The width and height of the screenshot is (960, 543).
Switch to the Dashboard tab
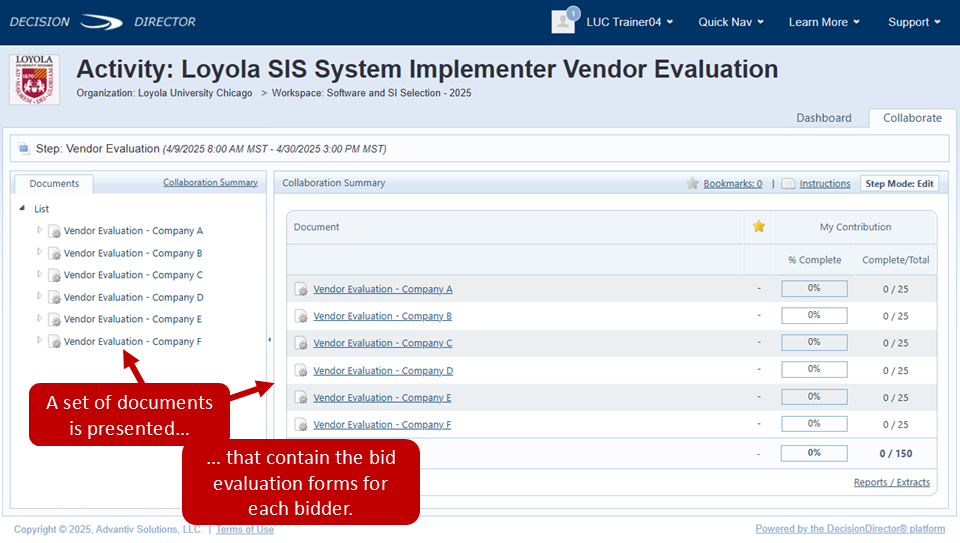[823, 118]
